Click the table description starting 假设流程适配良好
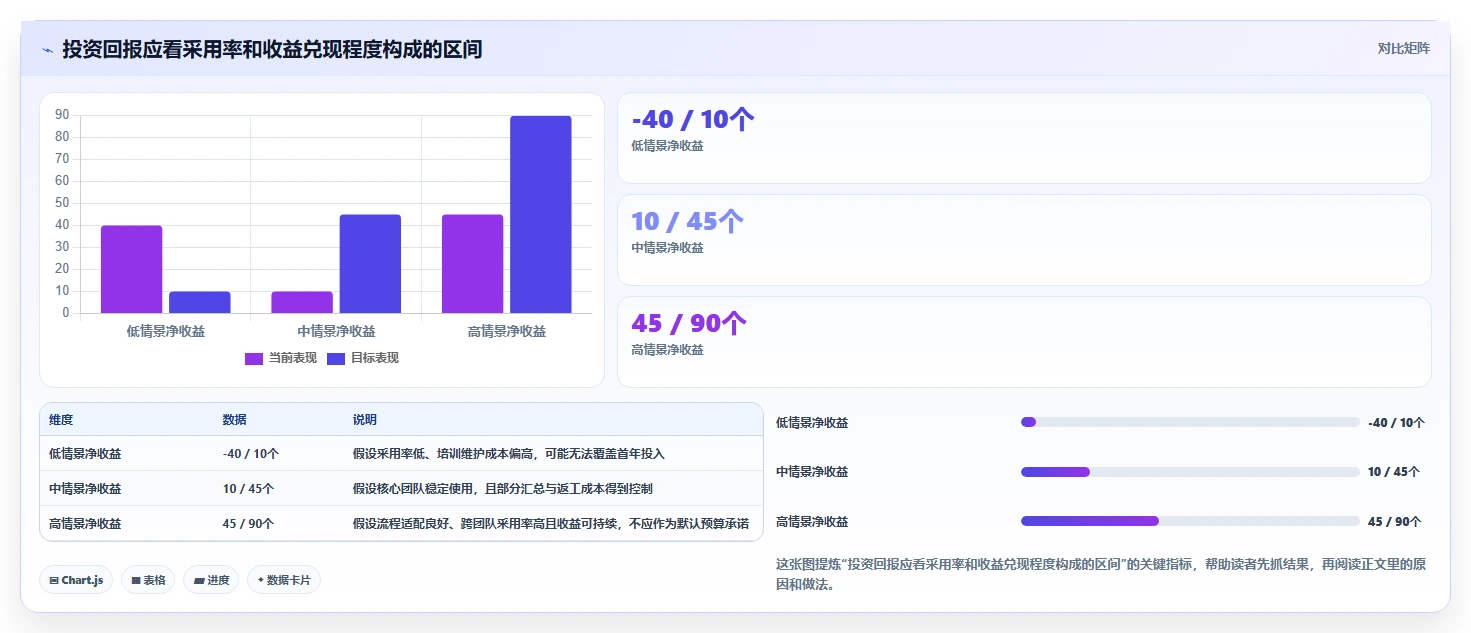The image size is (1471, 633). pyautogui.click(x=550, y=524)
